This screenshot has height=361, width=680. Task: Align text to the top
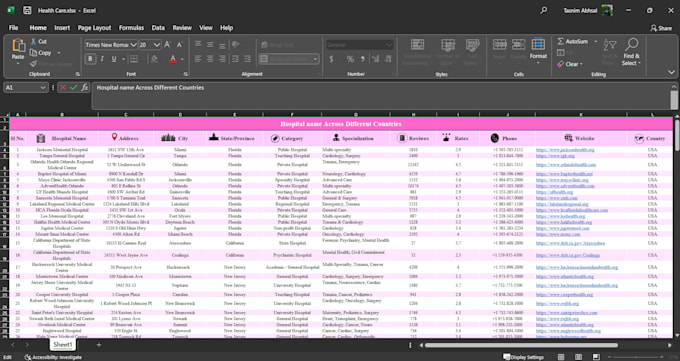[x=198, y=44]
